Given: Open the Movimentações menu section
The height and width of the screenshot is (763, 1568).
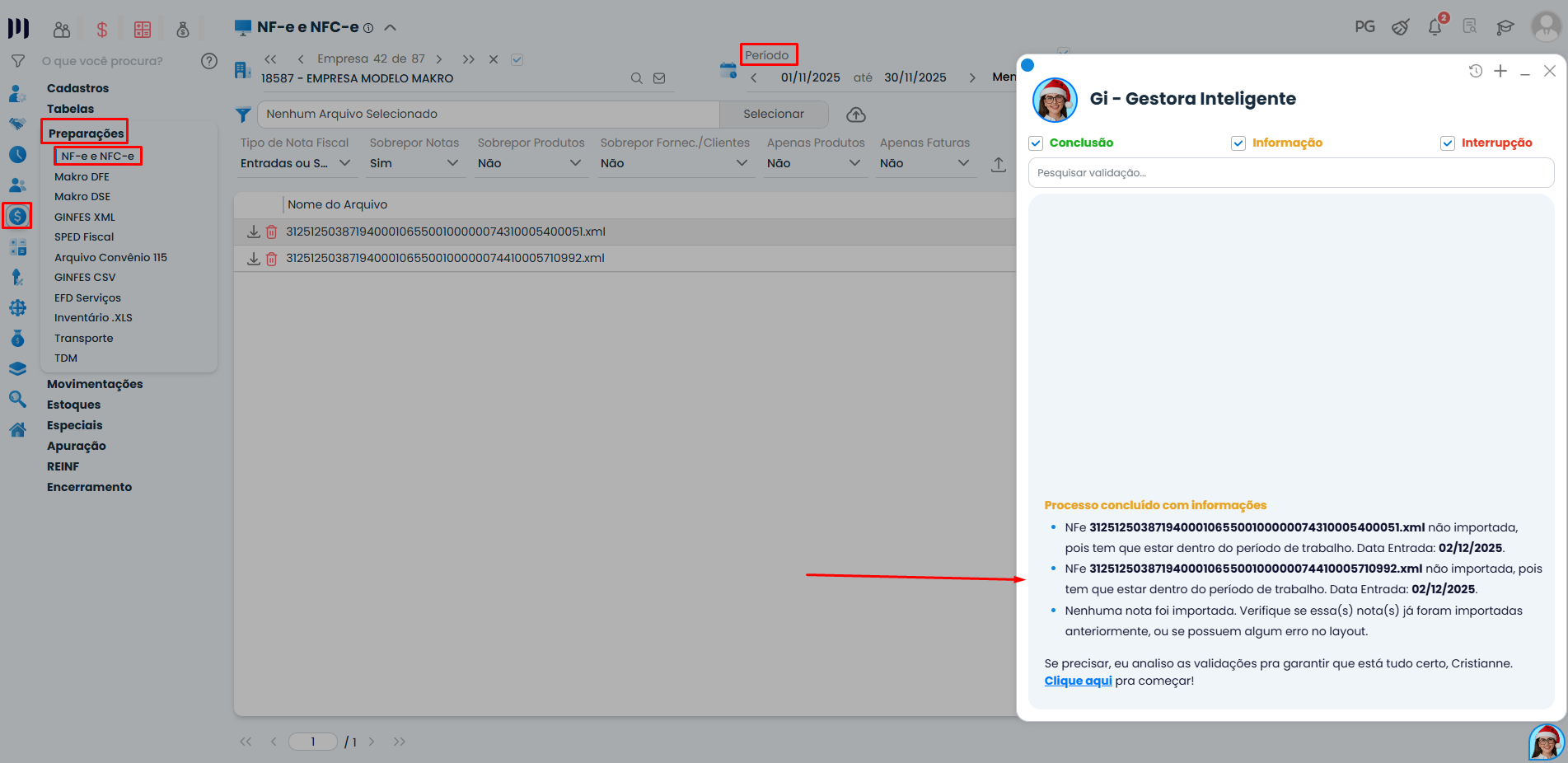Looking at the screenshot, I should [x=95, y=383].
